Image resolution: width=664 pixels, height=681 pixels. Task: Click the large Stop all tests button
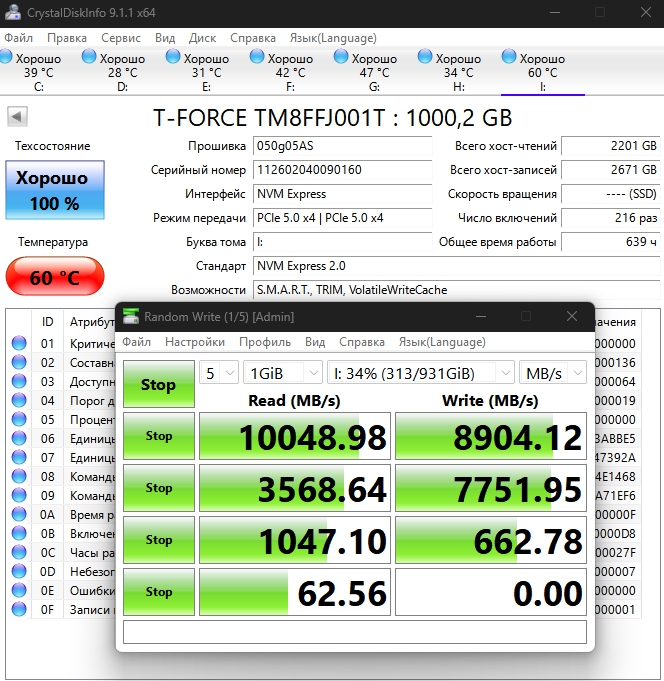click(x=159, y=384)
